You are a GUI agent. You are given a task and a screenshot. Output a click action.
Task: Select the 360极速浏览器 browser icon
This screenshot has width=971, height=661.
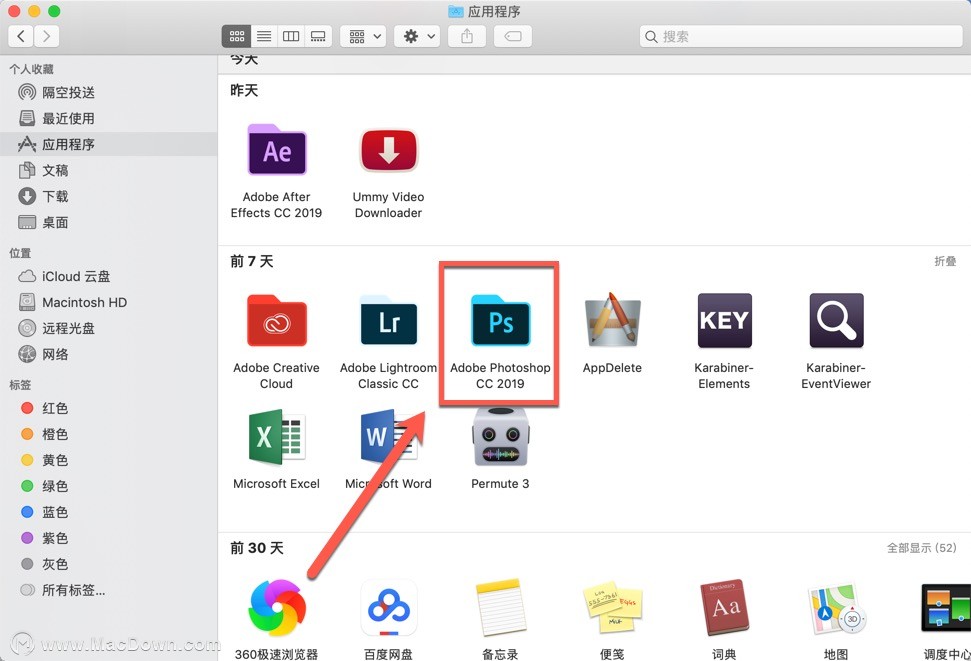coord(277,608)
